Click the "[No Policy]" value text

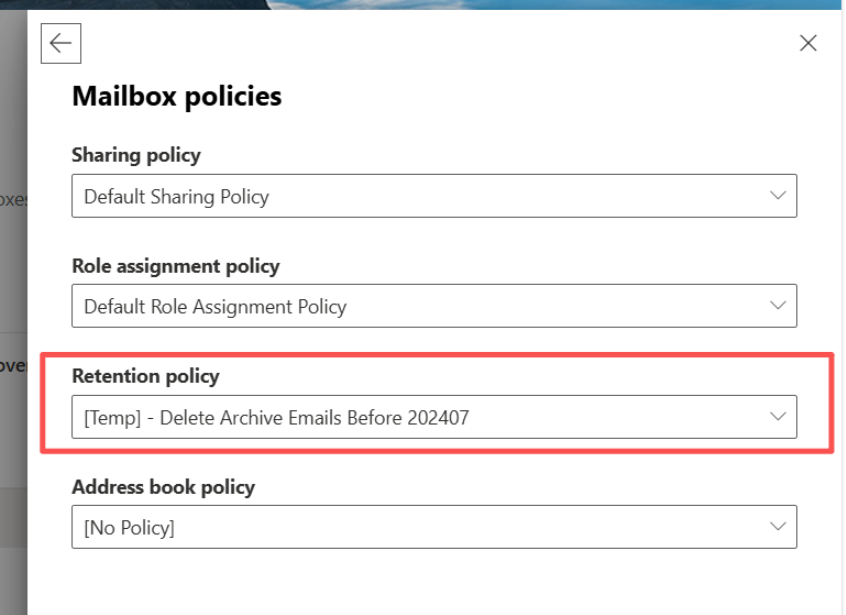point(129,528)
